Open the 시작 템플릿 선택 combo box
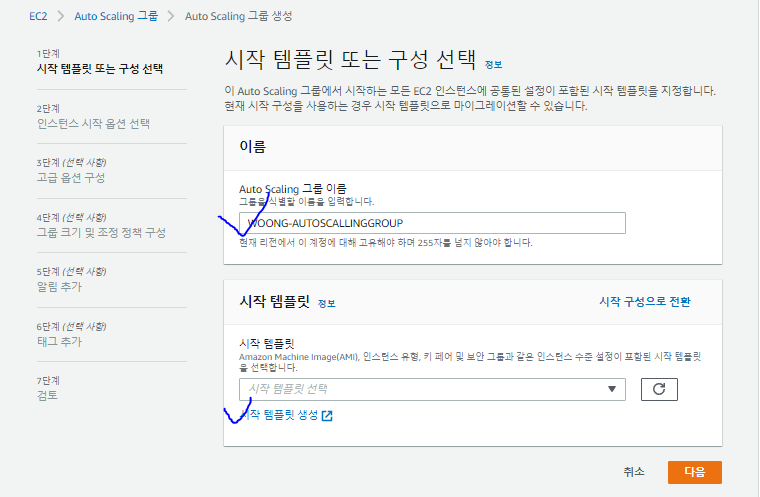The width and height of the screenshot is (760, 497). 432,389
